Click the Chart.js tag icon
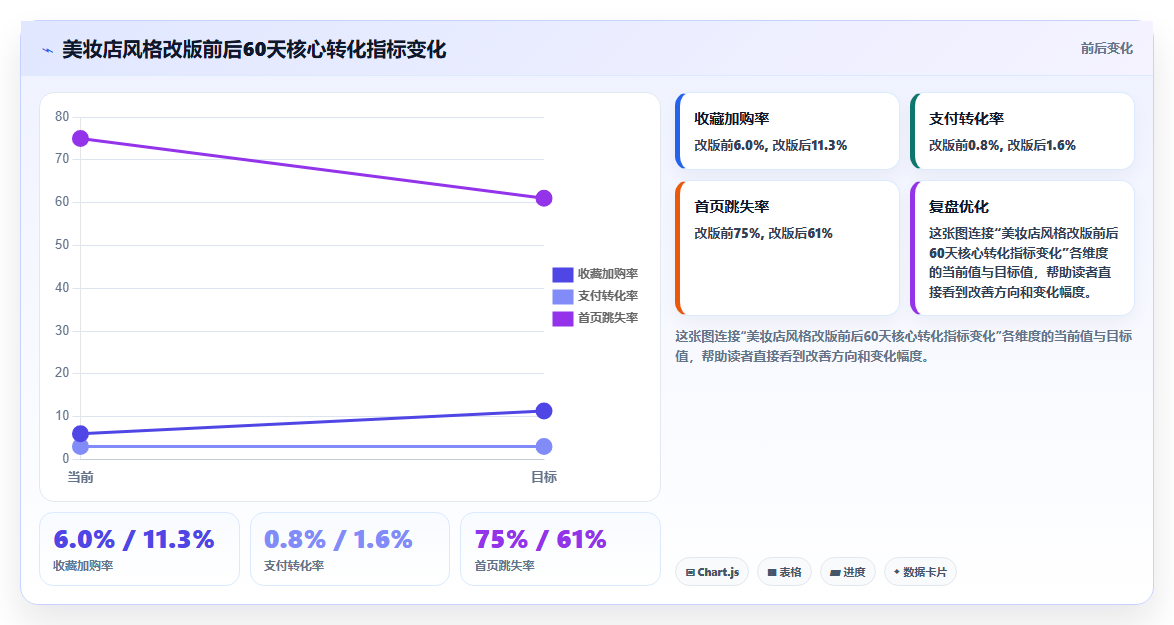Image resolution: width=1174 pixels, height=625 pixels. tap(690, 573)
